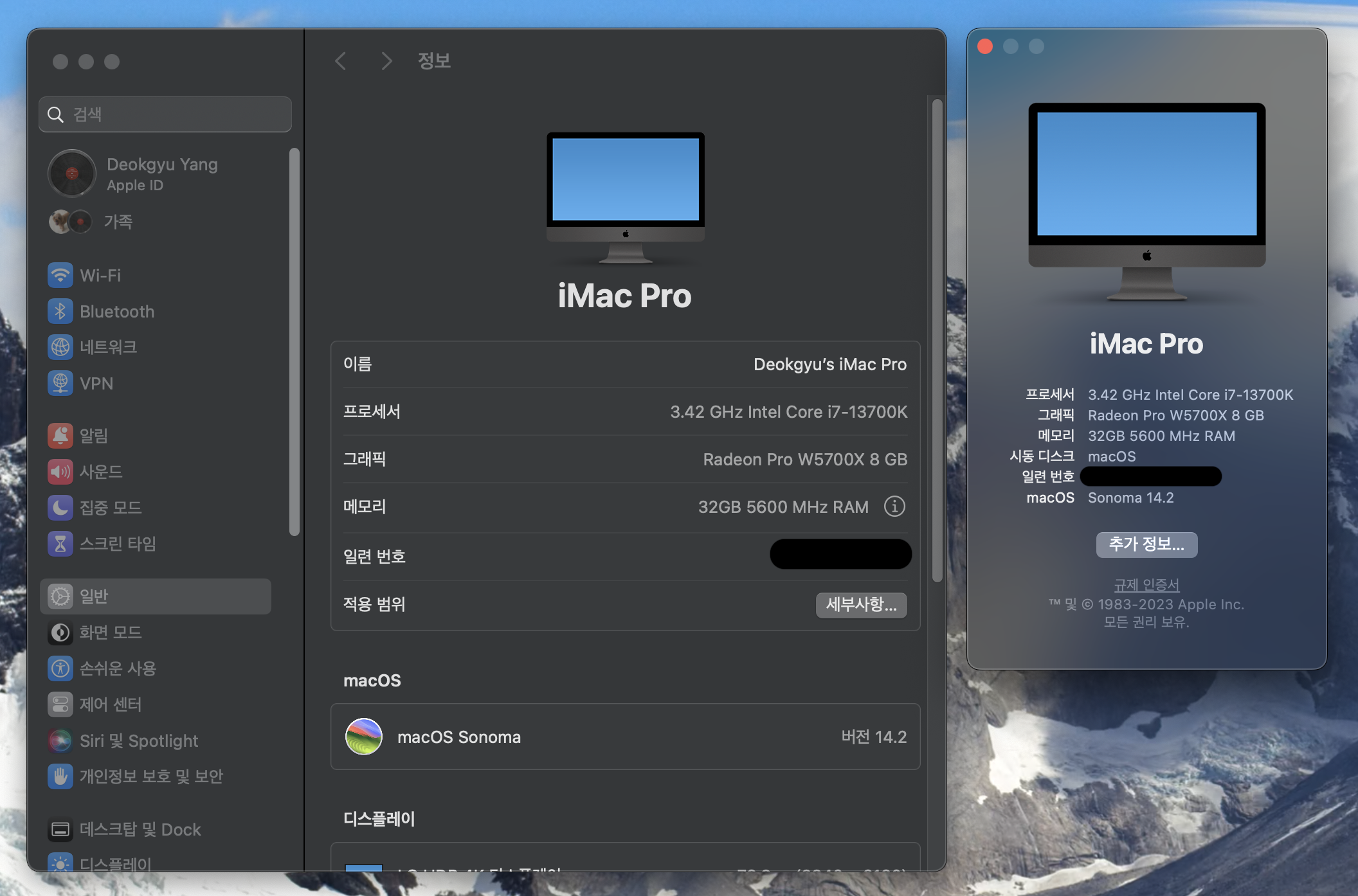Click the search magnifier icon

point(56,114)
